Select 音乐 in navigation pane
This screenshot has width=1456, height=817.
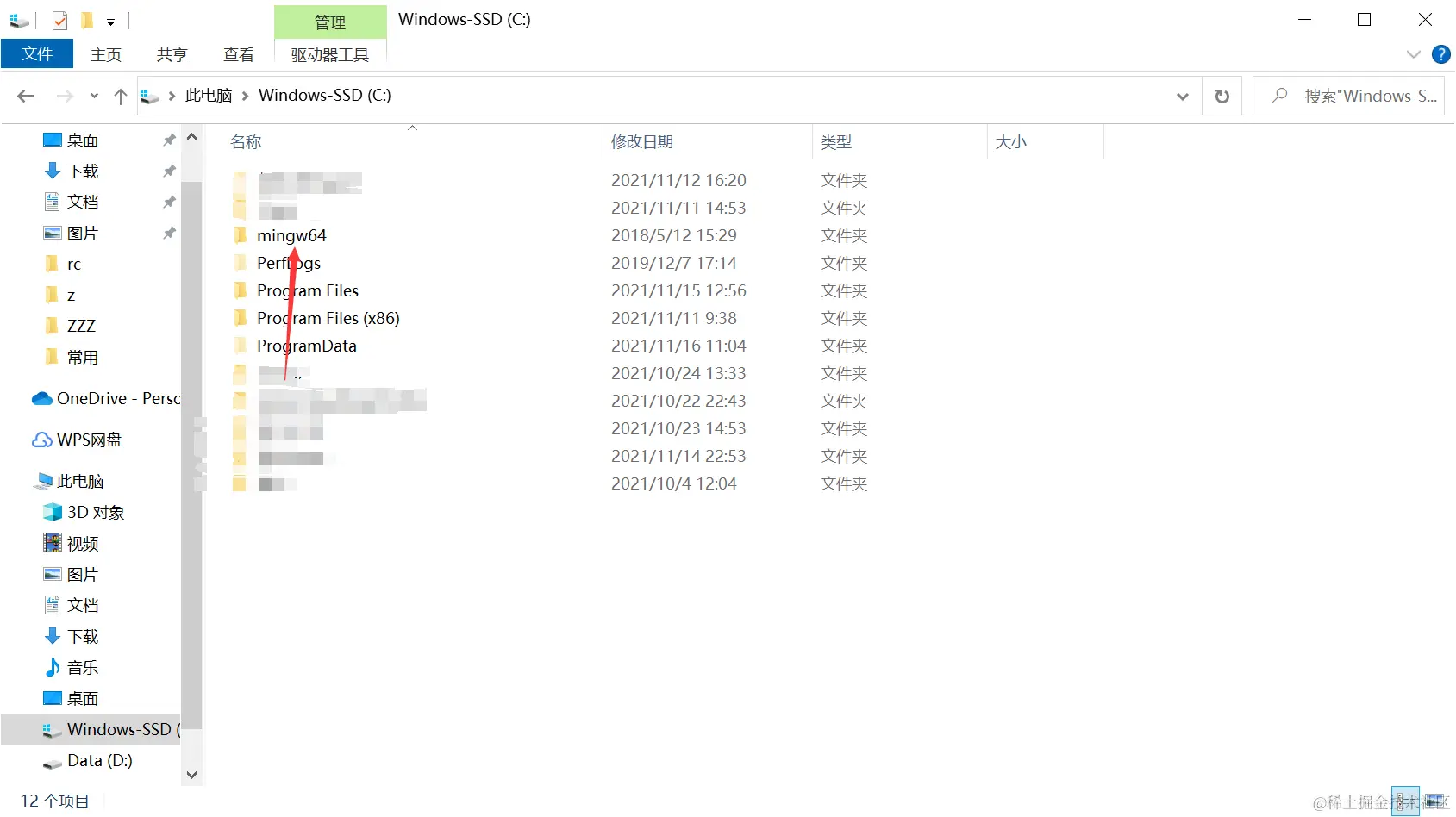tap(72, 667)
